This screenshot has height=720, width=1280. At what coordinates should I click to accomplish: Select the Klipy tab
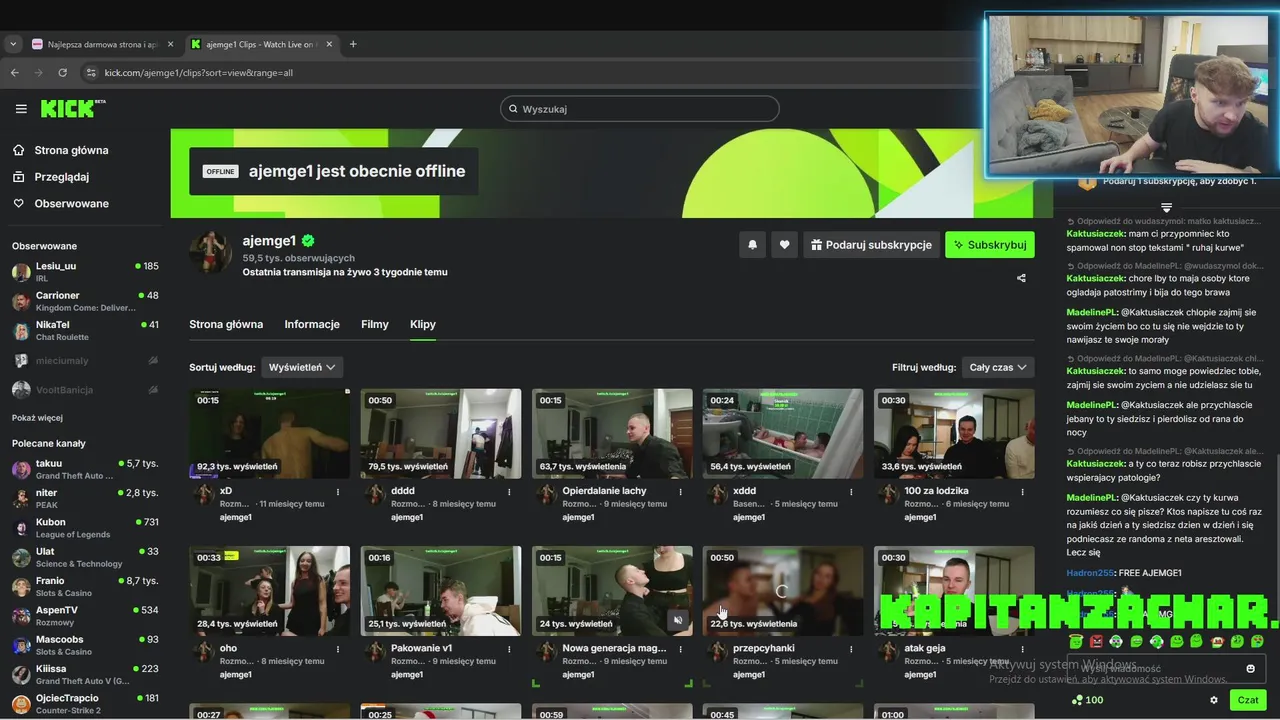(x=423, y=324)
